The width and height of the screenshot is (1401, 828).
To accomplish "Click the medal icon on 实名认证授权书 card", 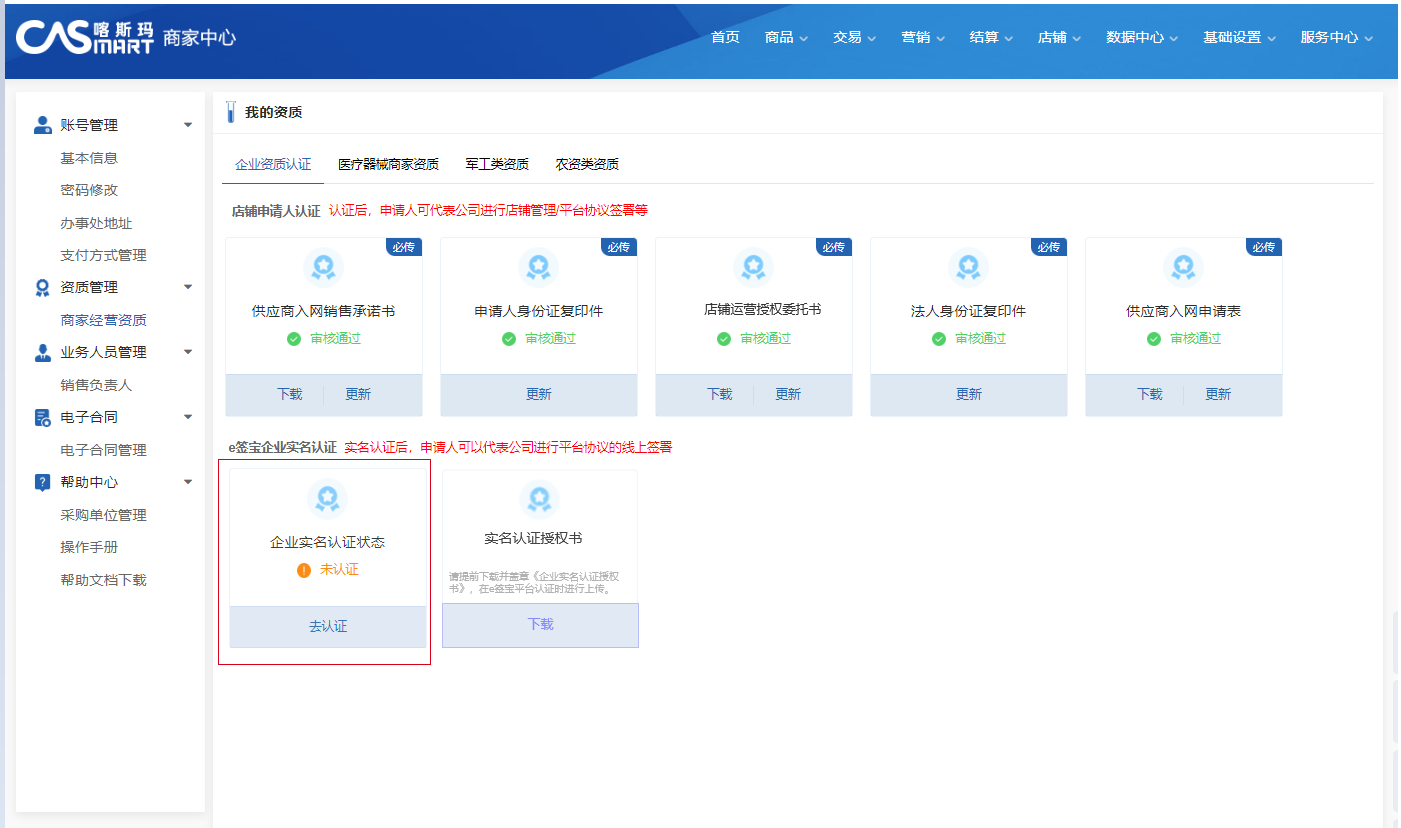I will click(539, 497).
